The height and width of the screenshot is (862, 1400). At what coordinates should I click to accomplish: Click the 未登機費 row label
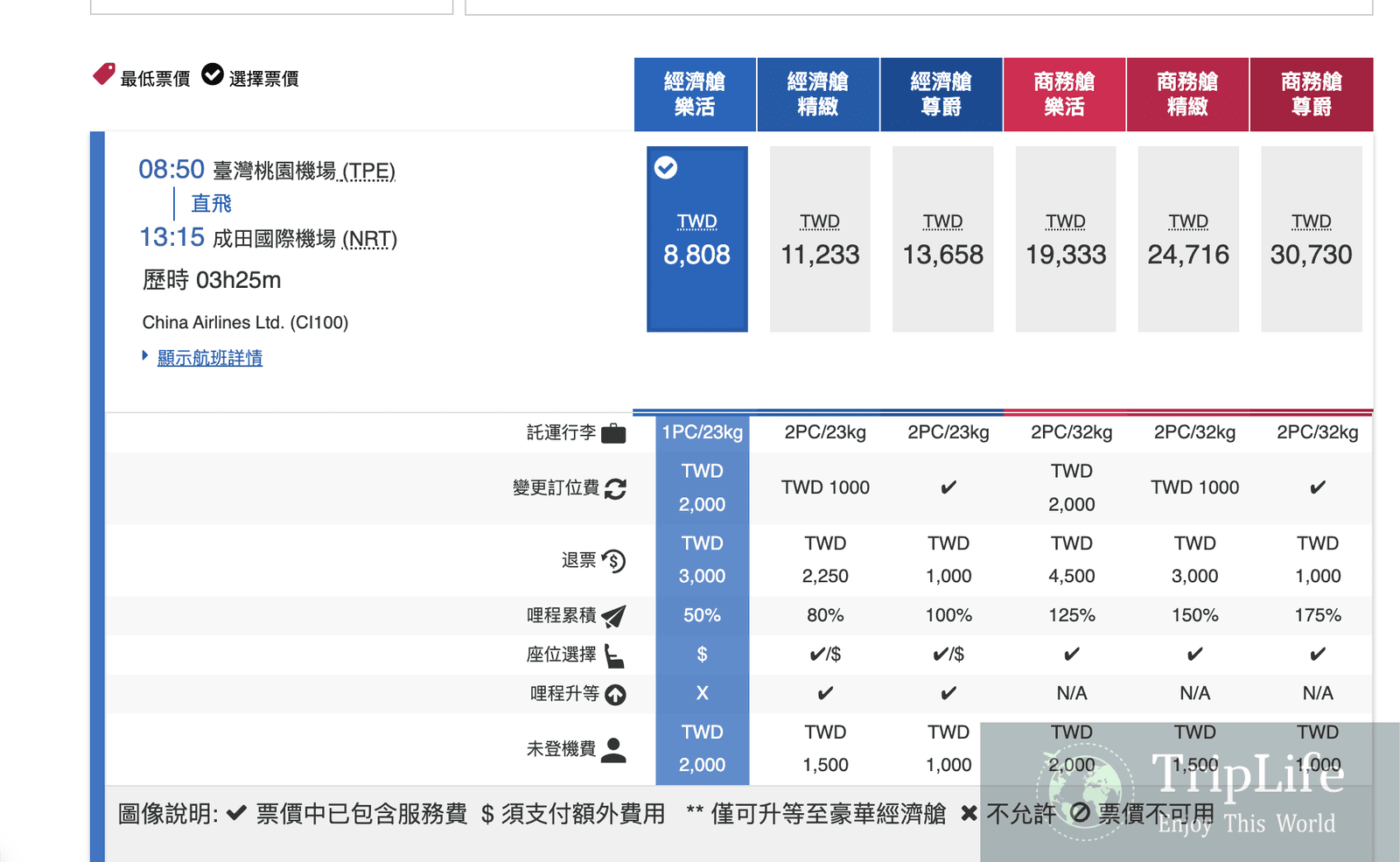(562, 749)
